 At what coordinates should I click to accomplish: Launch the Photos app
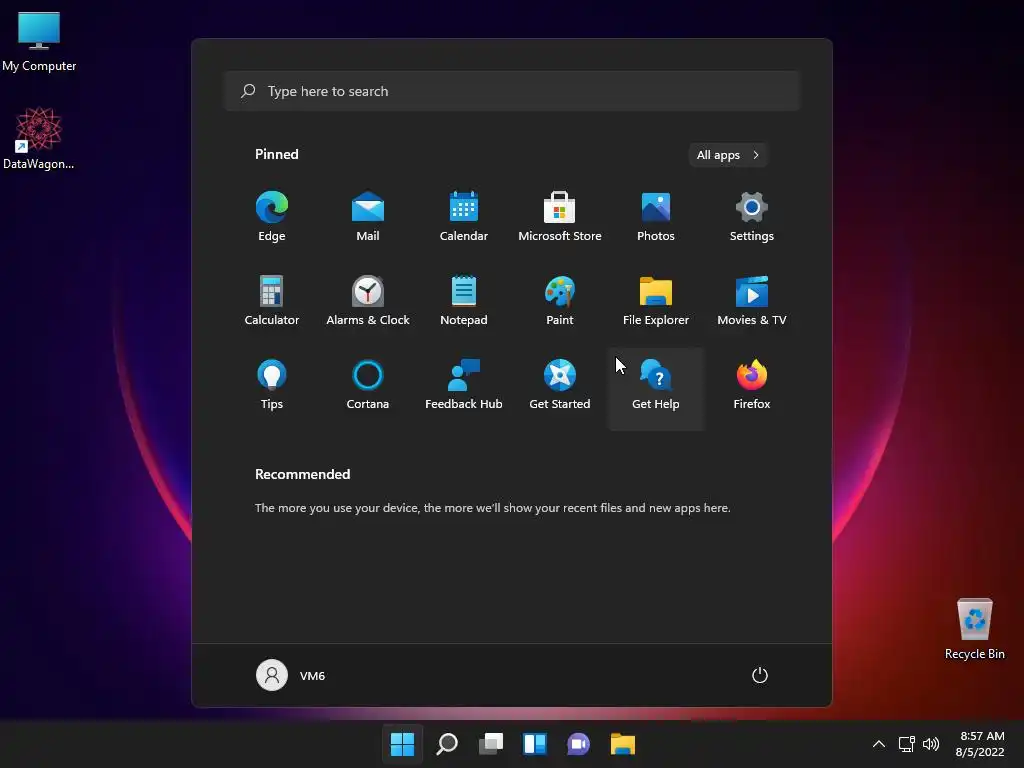click(x=656, y=217)
